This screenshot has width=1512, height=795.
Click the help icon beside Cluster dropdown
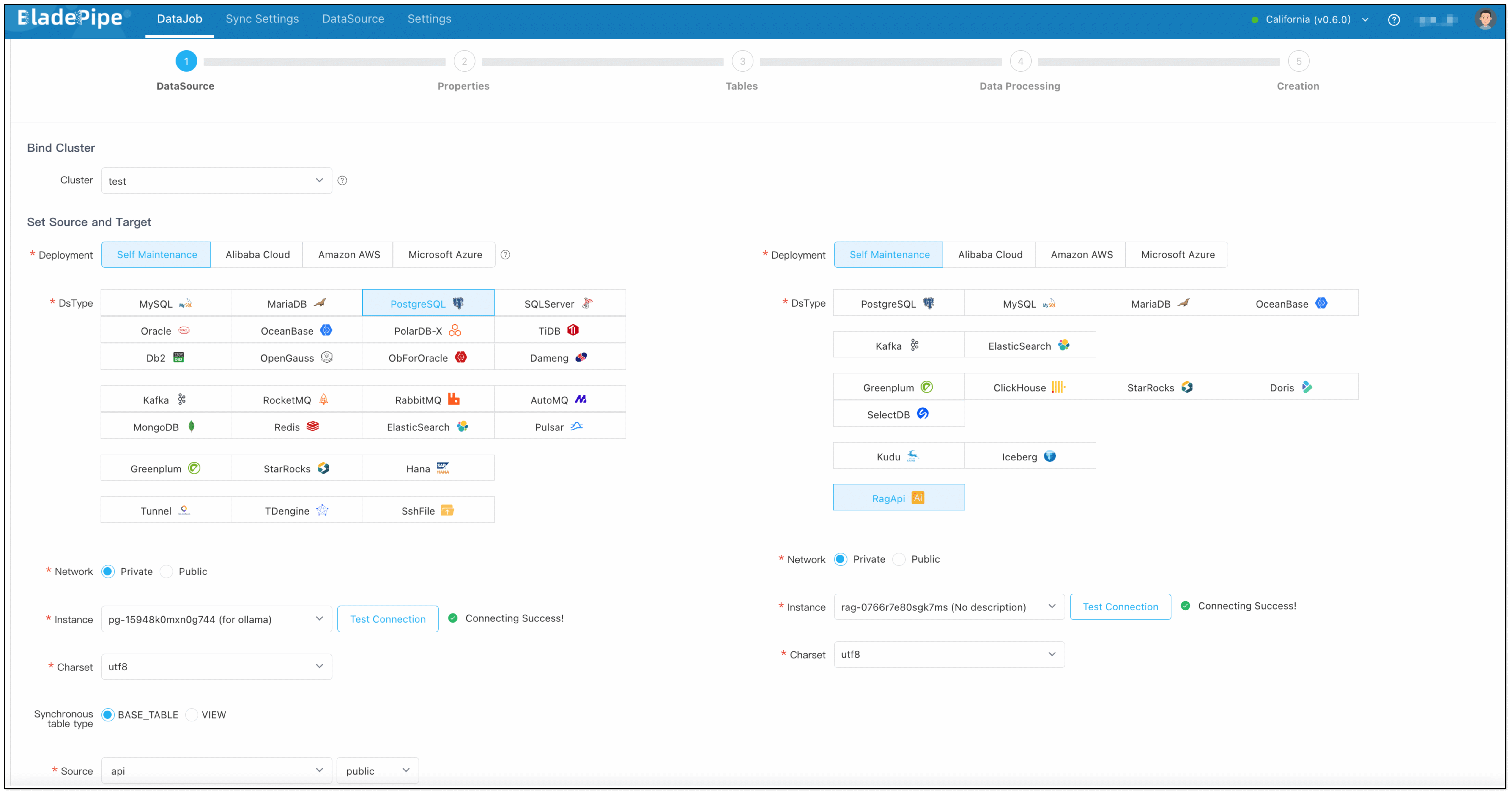click(x=342, y=181)
